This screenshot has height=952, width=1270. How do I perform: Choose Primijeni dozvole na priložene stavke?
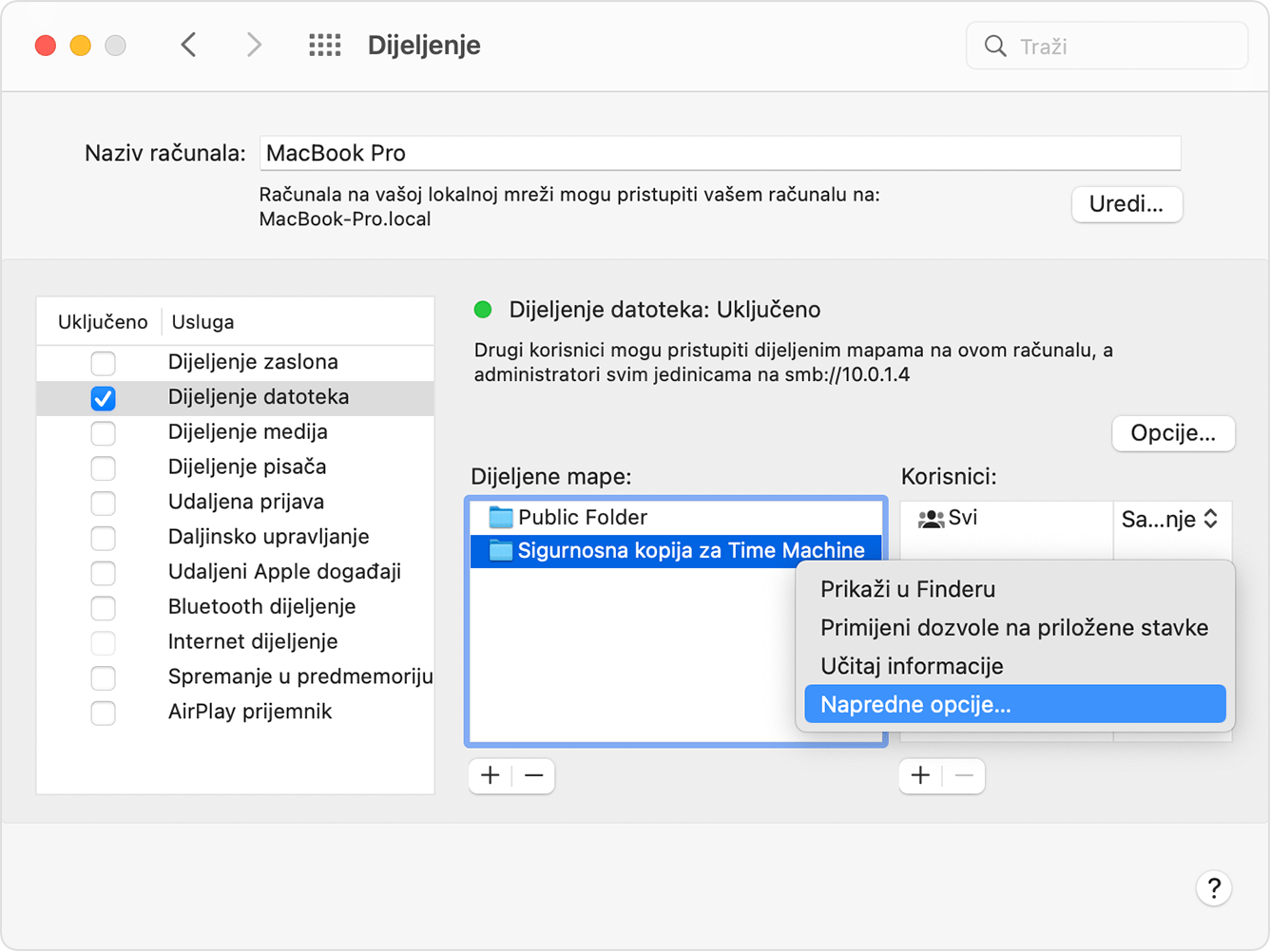pyautogui.click(x=1015, y=627)
